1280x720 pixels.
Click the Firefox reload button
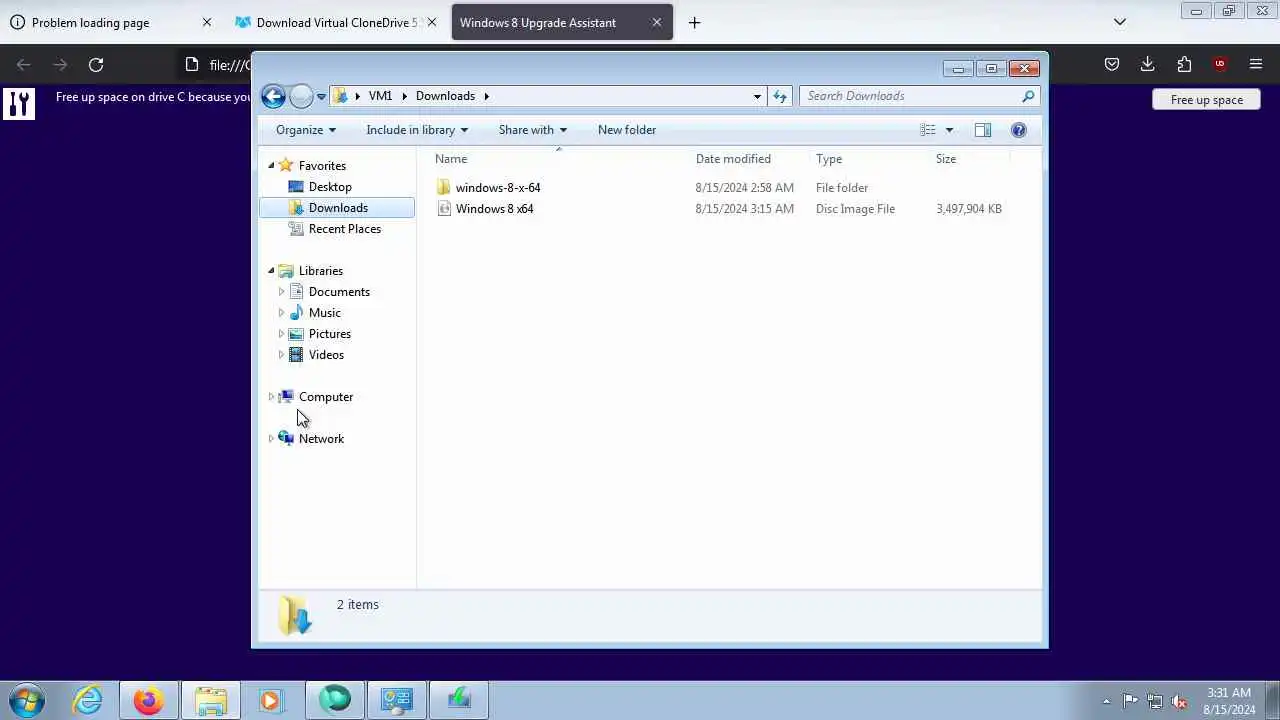96,65
